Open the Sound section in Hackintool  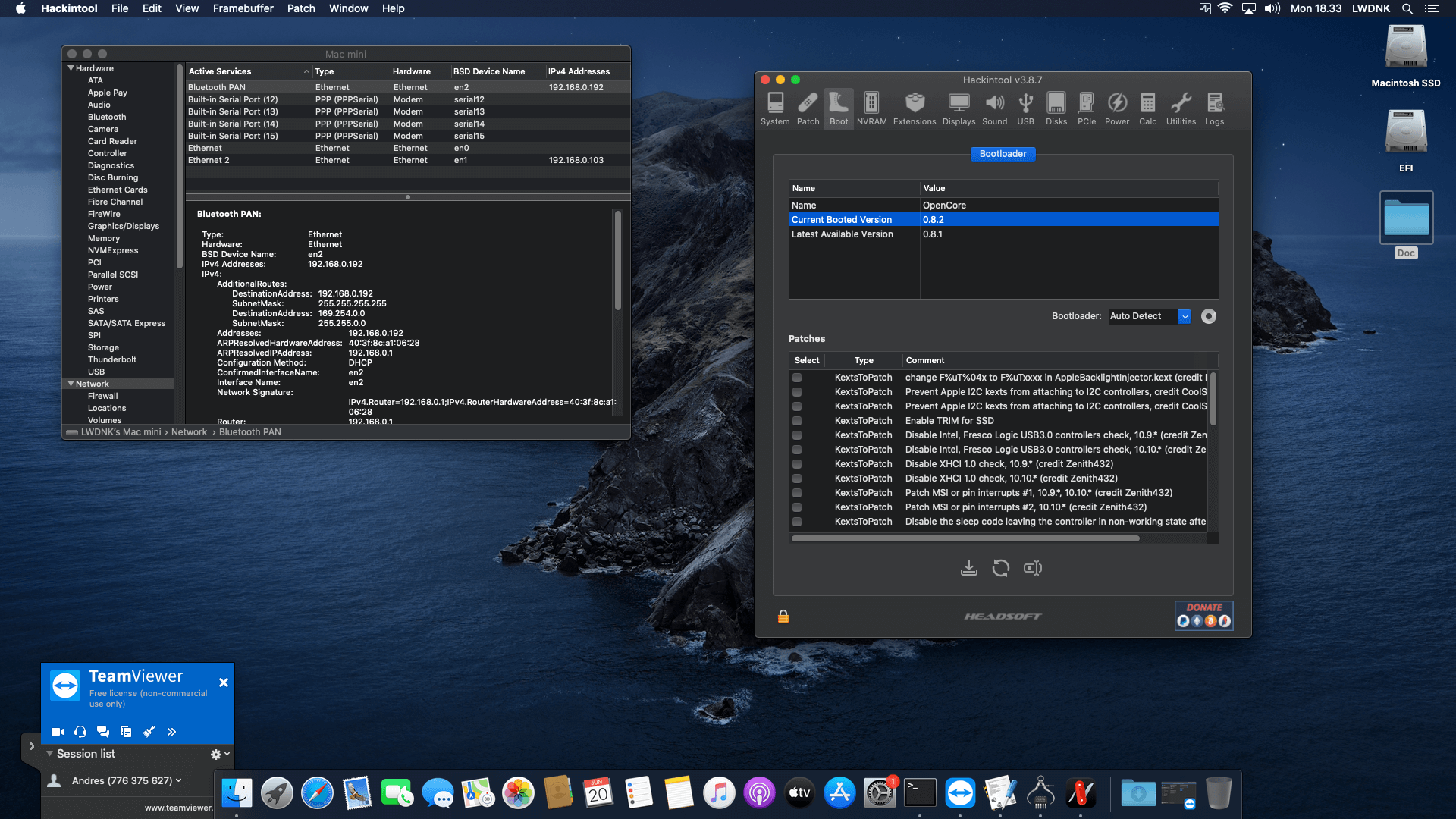(x=994, y=108)
